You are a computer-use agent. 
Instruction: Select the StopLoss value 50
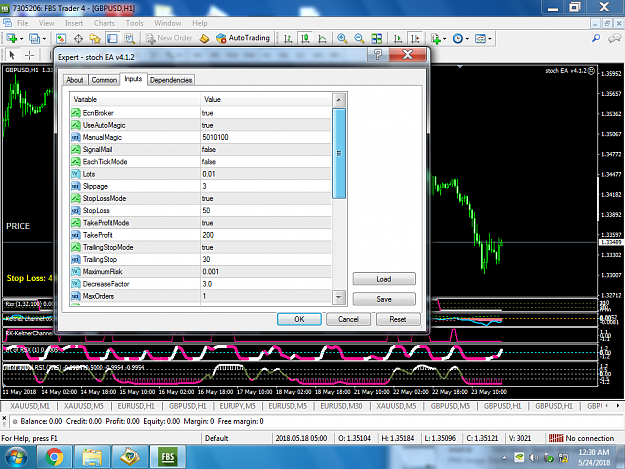tap(206, 210)
